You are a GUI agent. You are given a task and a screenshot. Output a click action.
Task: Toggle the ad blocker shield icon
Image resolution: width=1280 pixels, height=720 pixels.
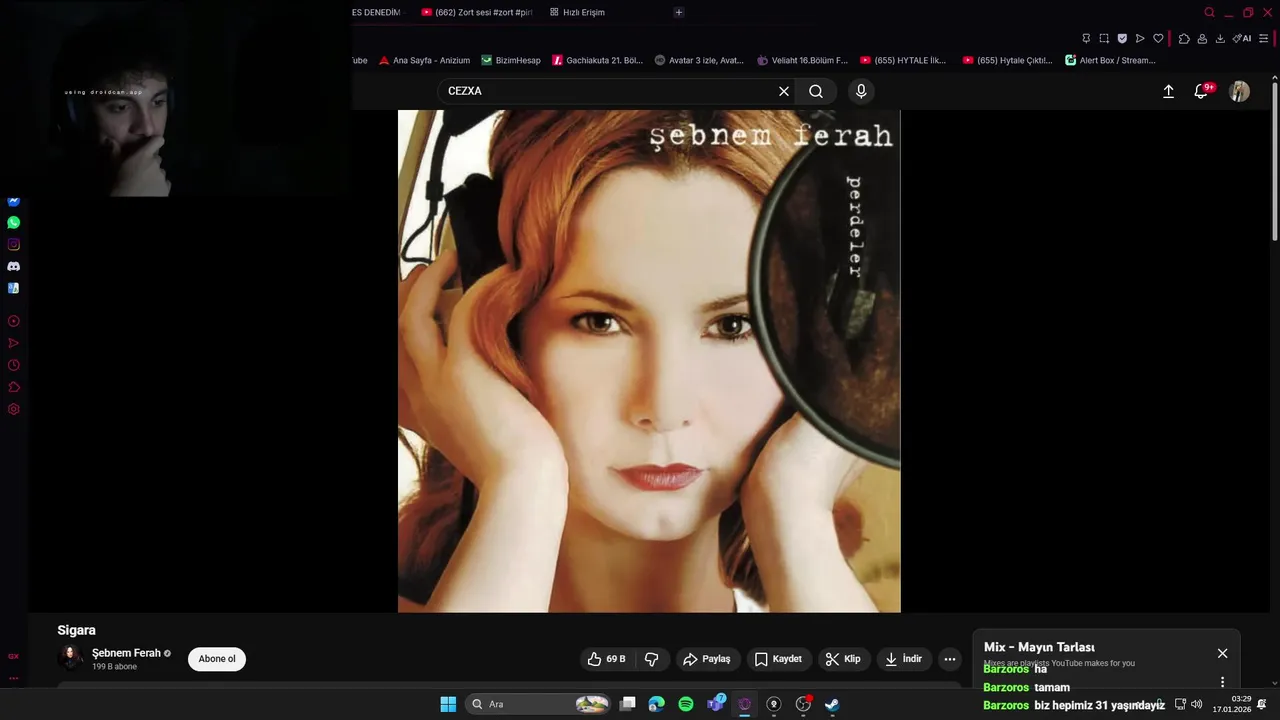click(1122, 38)
